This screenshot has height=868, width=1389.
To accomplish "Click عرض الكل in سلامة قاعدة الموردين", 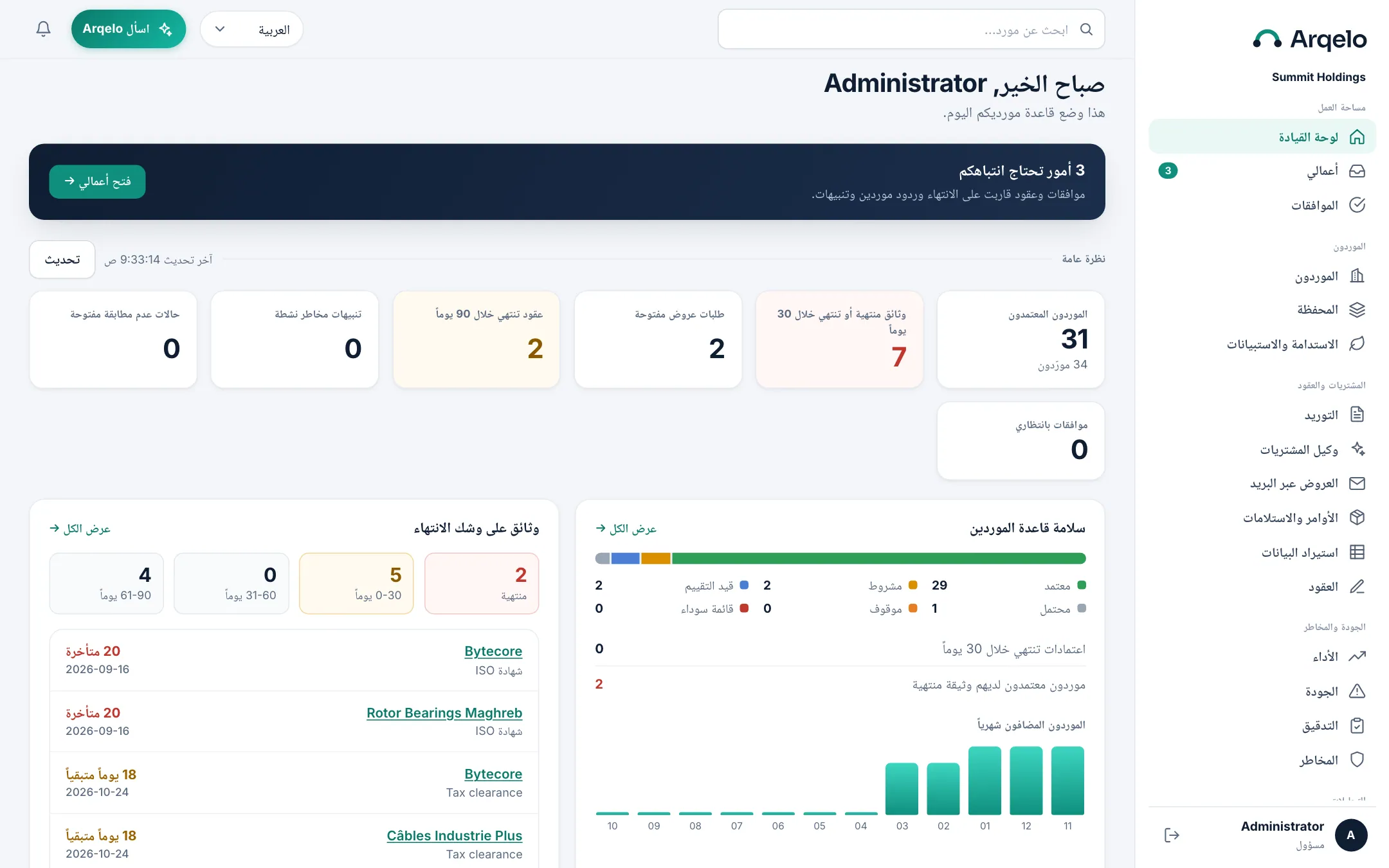I will [x=626, y=529].
